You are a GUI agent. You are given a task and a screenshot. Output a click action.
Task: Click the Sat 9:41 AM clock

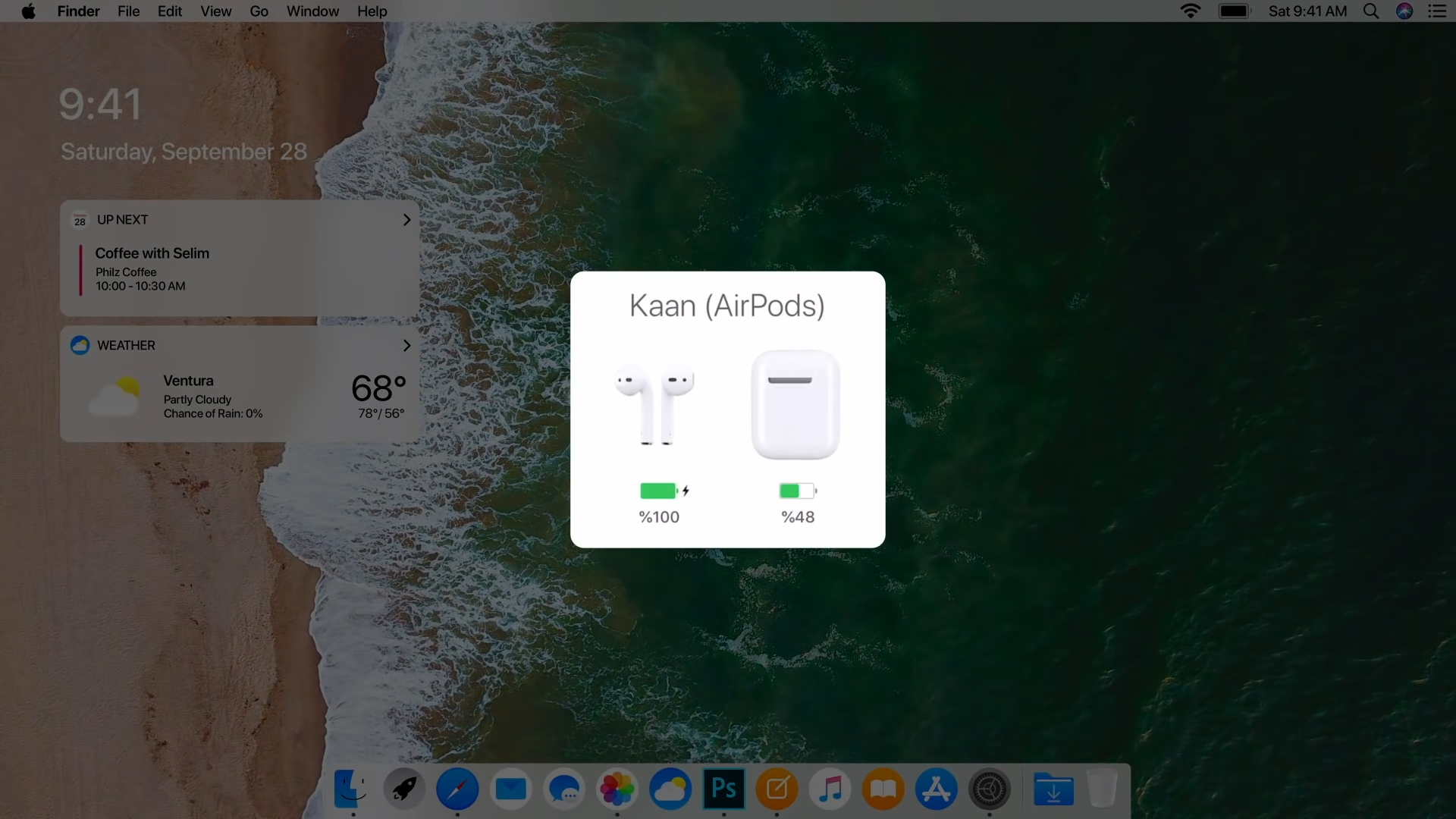click(1308, 11)
